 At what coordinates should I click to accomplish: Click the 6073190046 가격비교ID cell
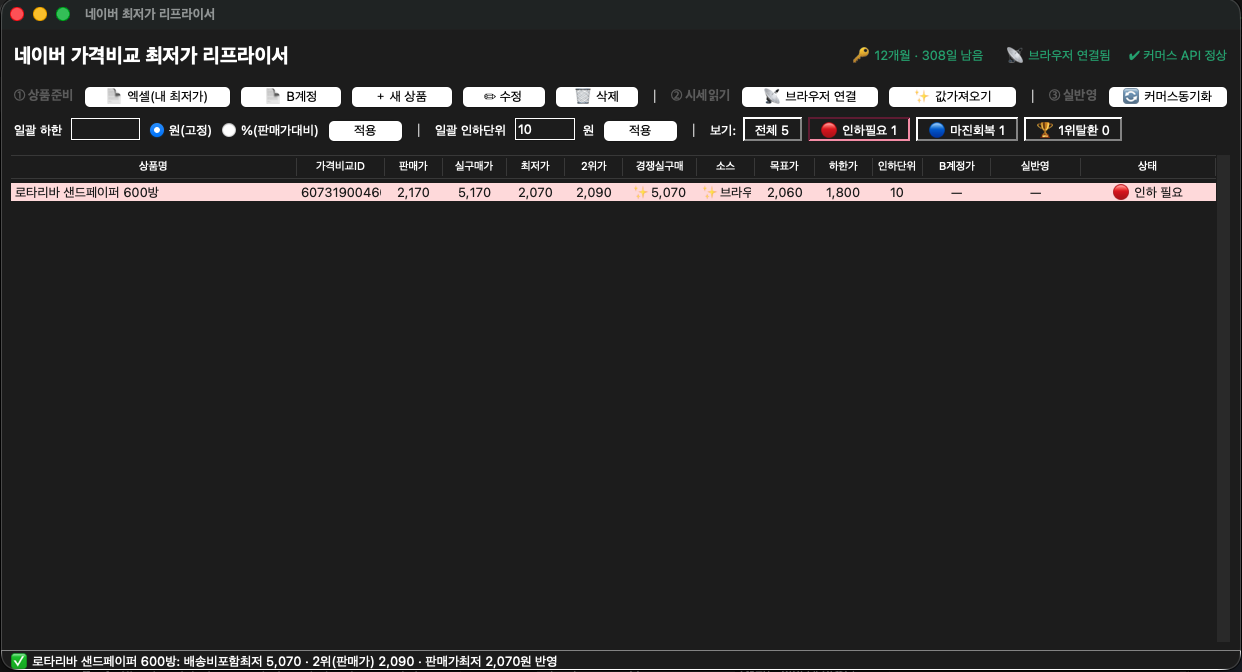tap(341, 192)
